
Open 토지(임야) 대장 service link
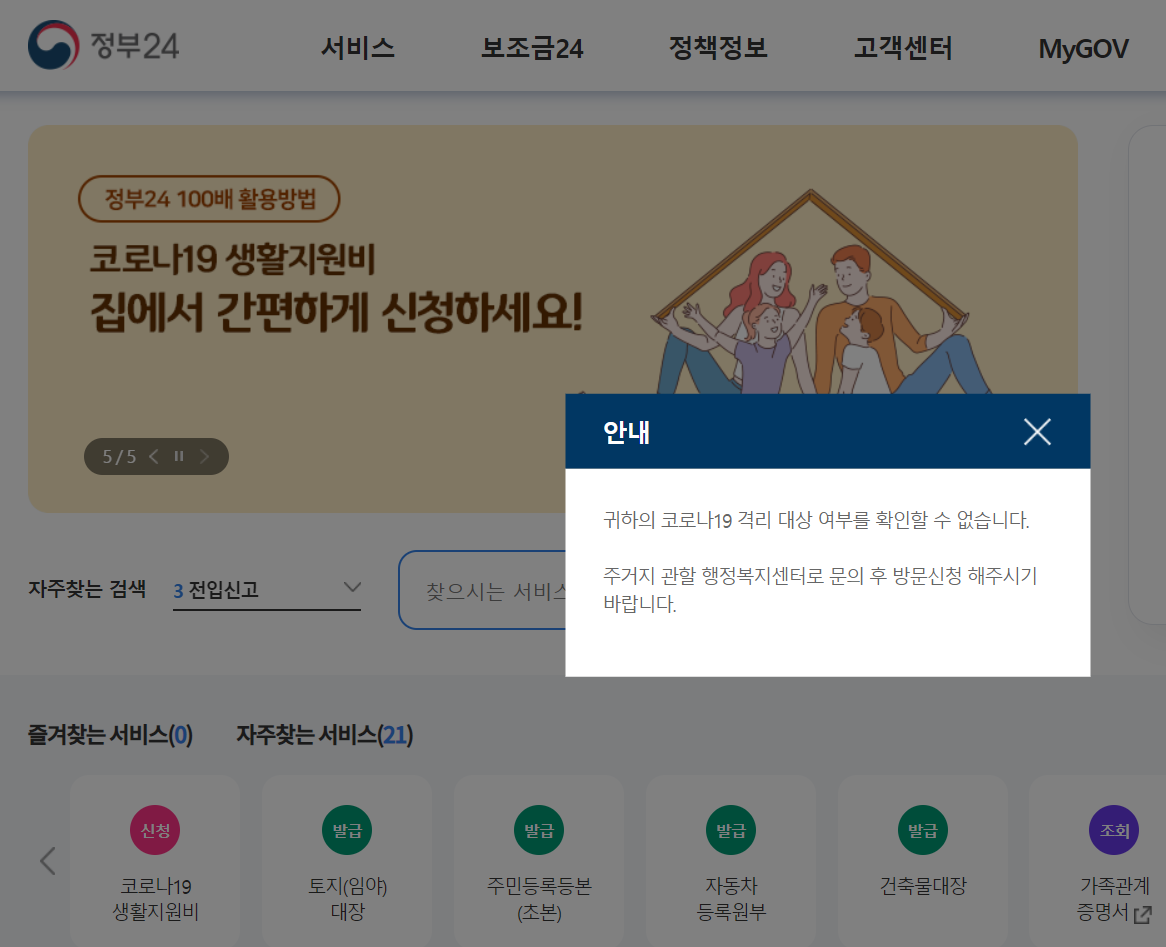(347, 899)
